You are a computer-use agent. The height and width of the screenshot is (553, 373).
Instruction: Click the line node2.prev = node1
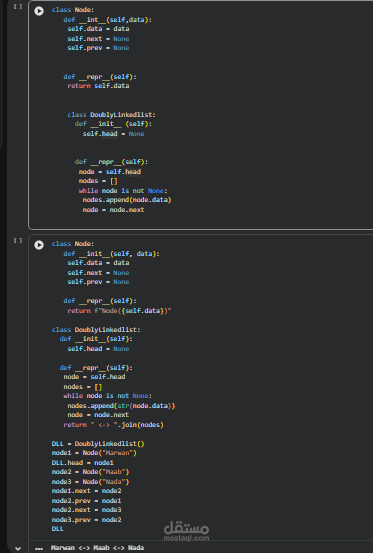pos(86,501)
